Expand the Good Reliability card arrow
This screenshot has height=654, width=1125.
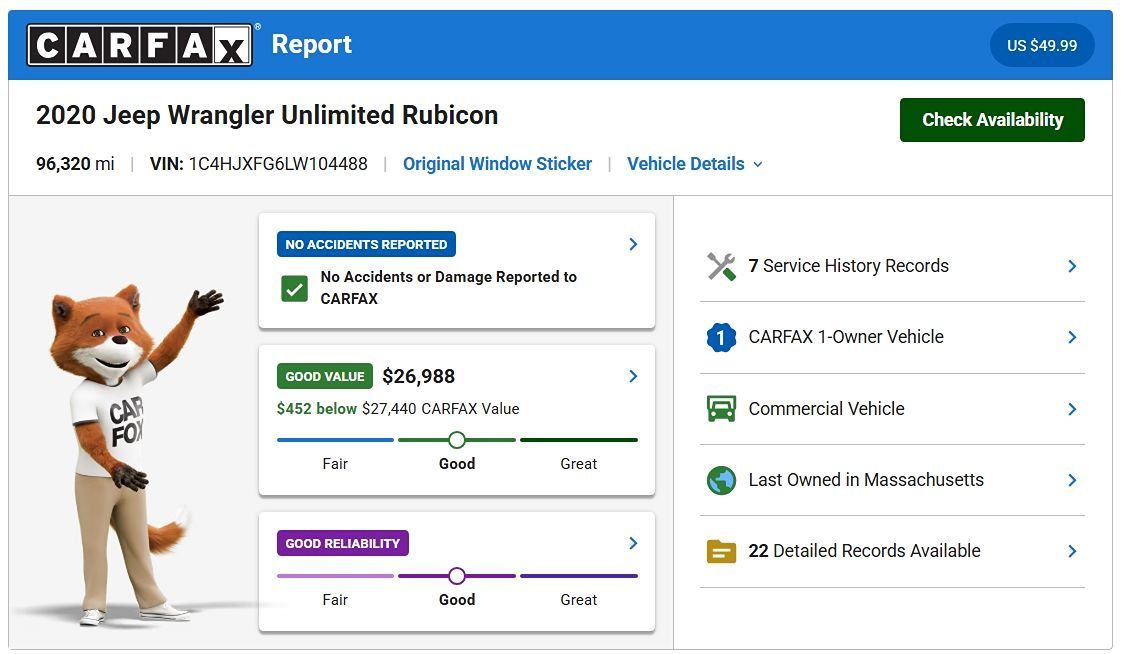633,544
